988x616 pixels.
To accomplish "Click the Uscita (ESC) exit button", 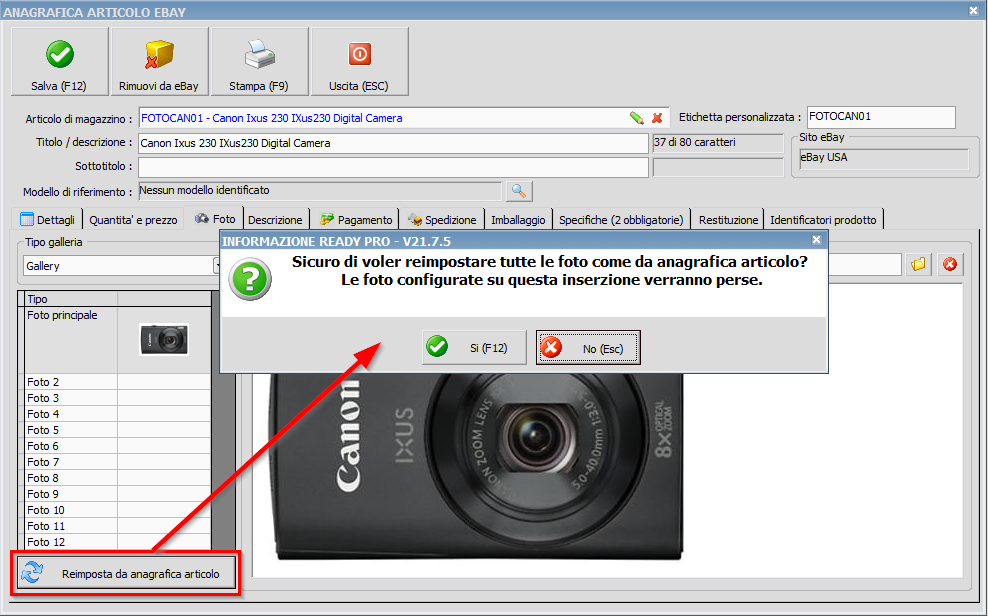I will [359, 61].
